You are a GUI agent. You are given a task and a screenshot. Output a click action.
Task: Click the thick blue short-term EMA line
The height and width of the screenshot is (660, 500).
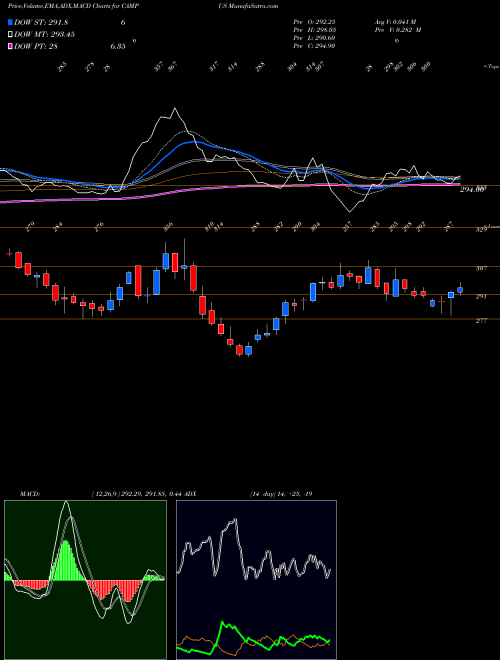click(194, 142)
